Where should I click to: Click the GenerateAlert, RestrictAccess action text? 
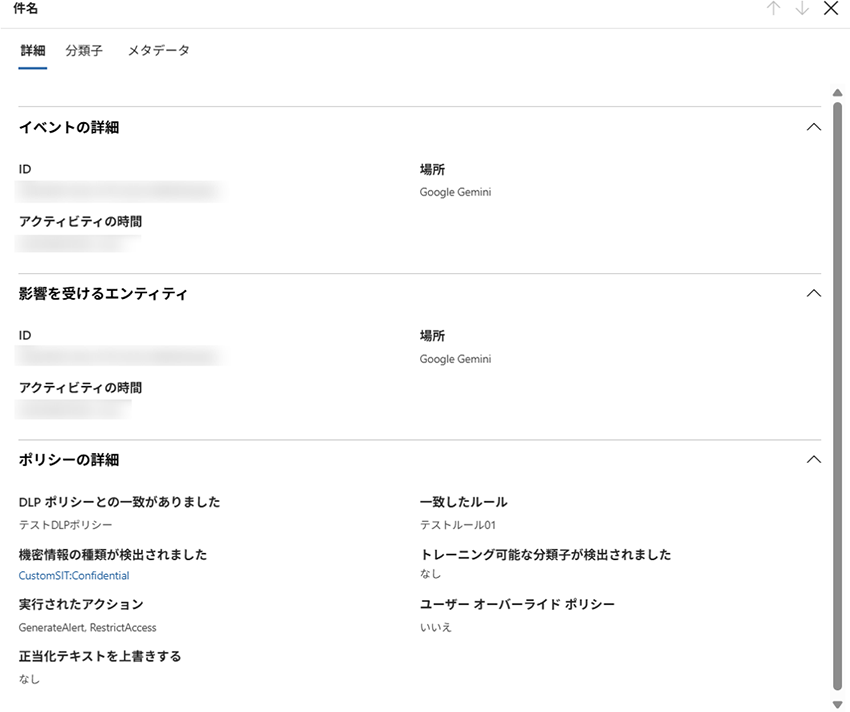coord(88,628)
